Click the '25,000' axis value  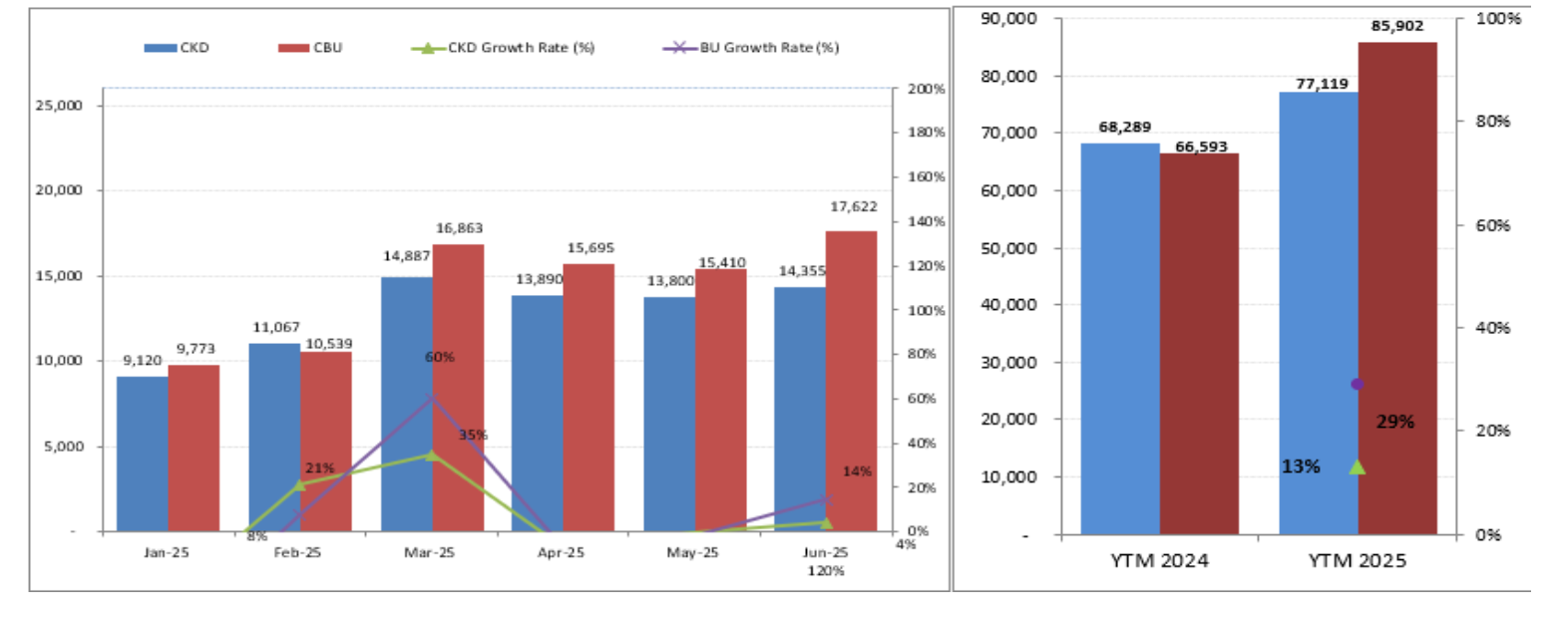[59, 106]
